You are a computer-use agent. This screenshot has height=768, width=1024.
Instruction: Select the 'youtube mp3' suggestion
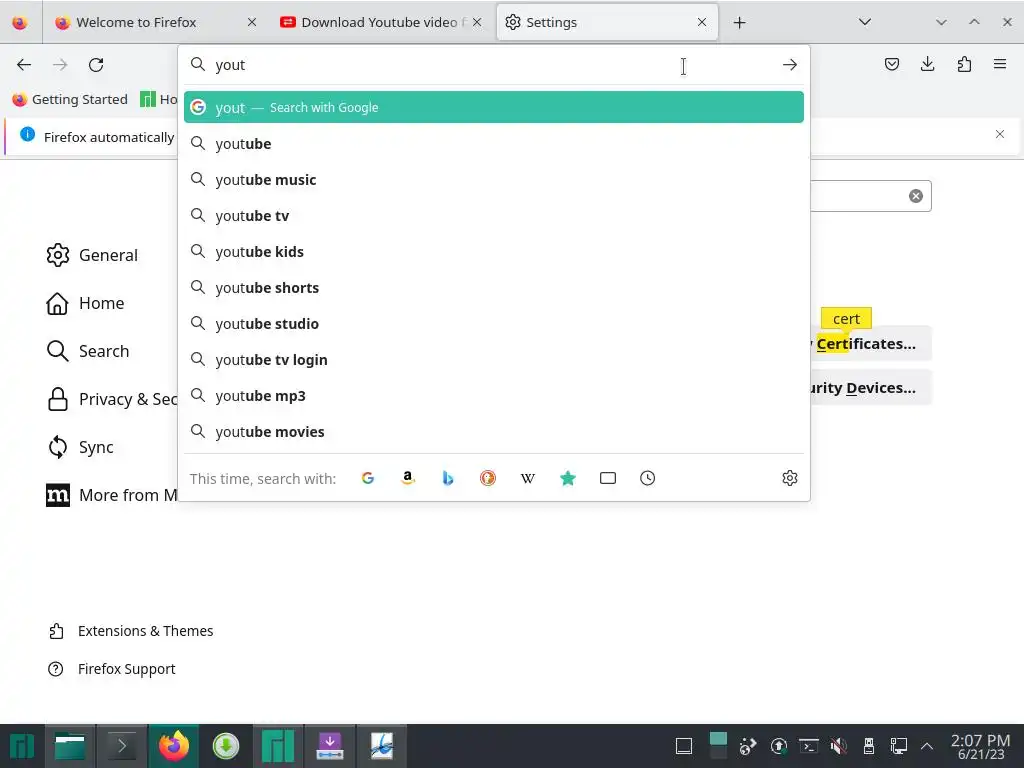[494, 396]
